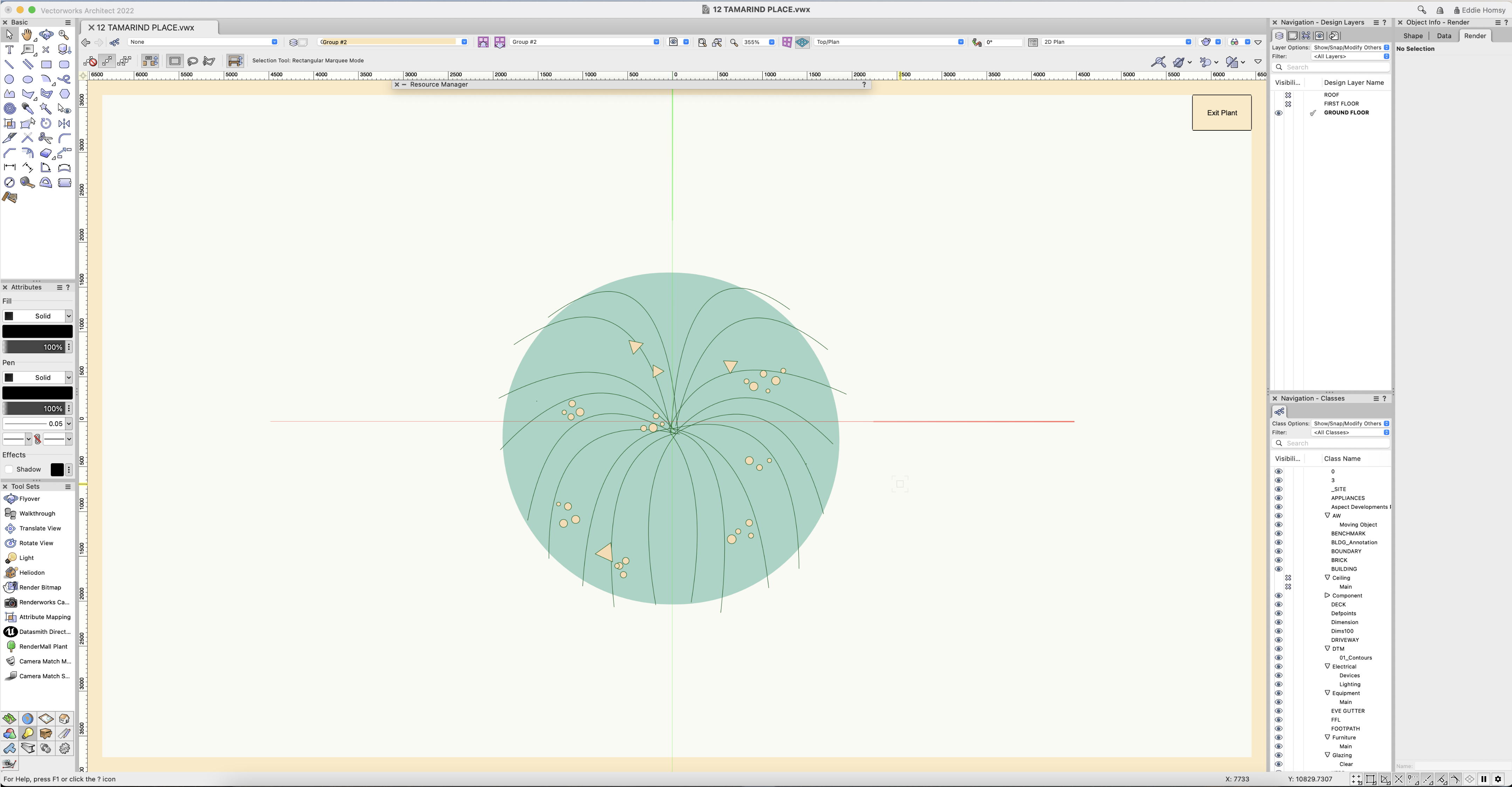This screenshot has height=787, width=1512.
Task: Click the Exit Plant button
Action: (x=1222, y=112)
